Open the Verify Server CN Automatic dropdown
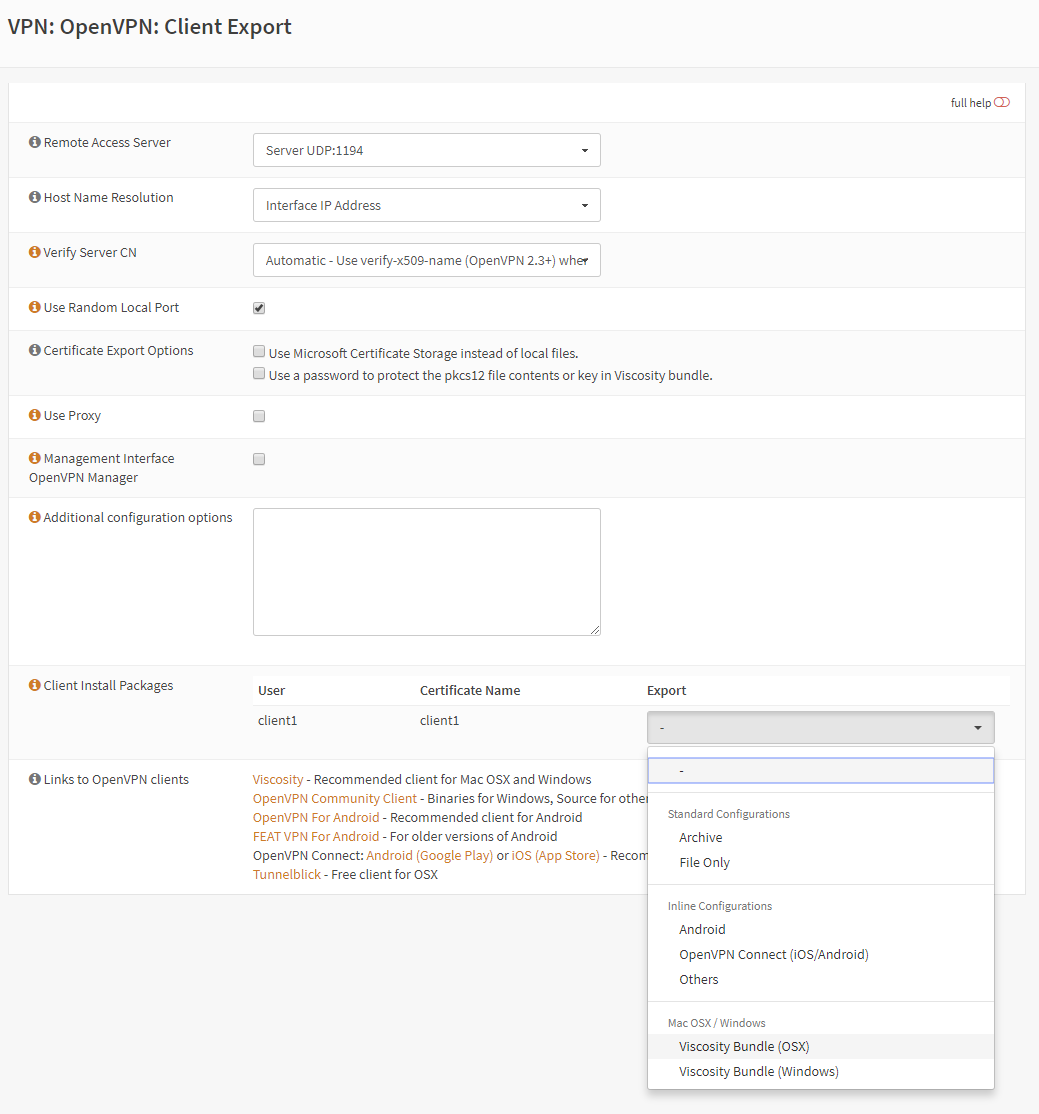Screen dimensions: 1039x1114 (x=426, y=261)
